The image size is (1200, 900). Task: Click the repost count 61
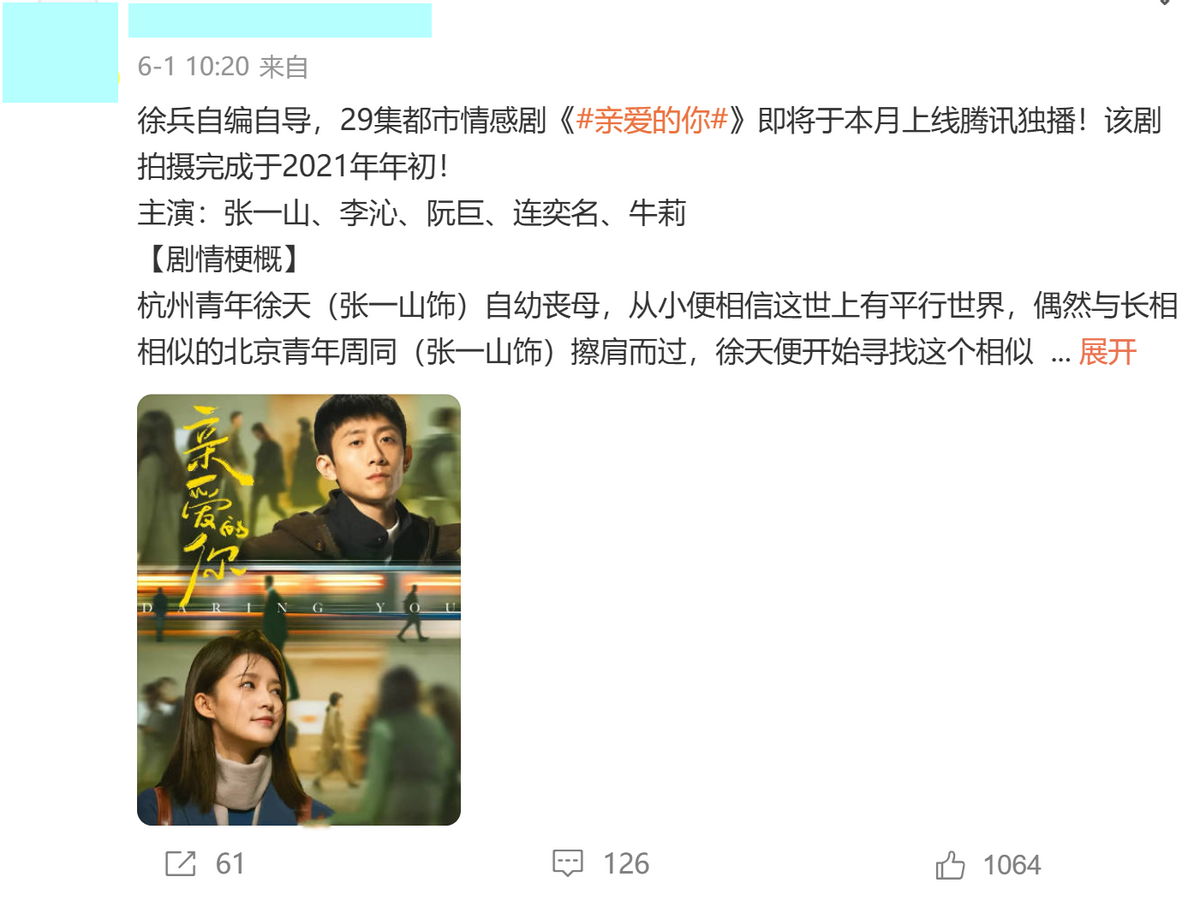230,864
